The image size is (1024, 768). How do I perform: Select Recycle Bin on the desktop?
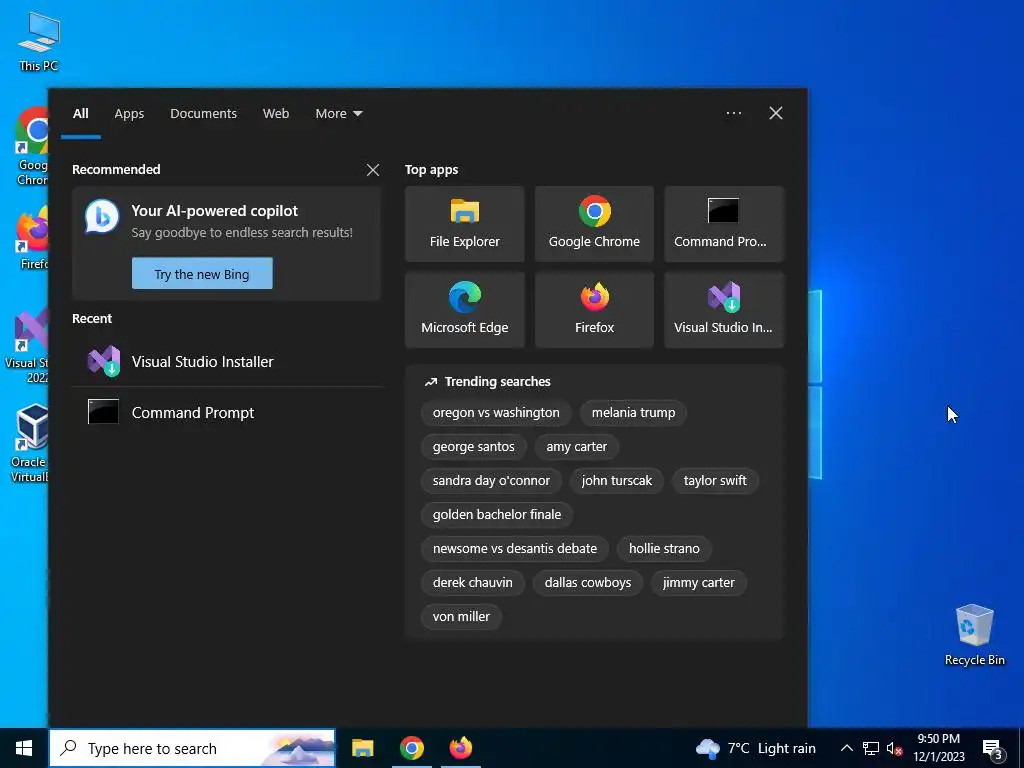coord(974,635)
